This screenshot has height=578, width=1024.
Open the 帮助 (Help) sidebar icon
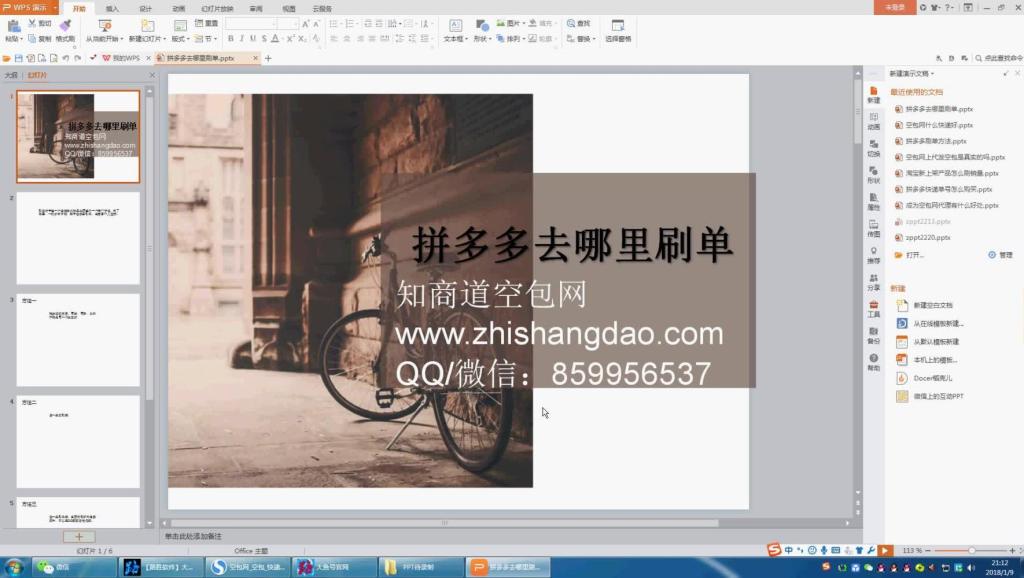(x=873, y=362)
